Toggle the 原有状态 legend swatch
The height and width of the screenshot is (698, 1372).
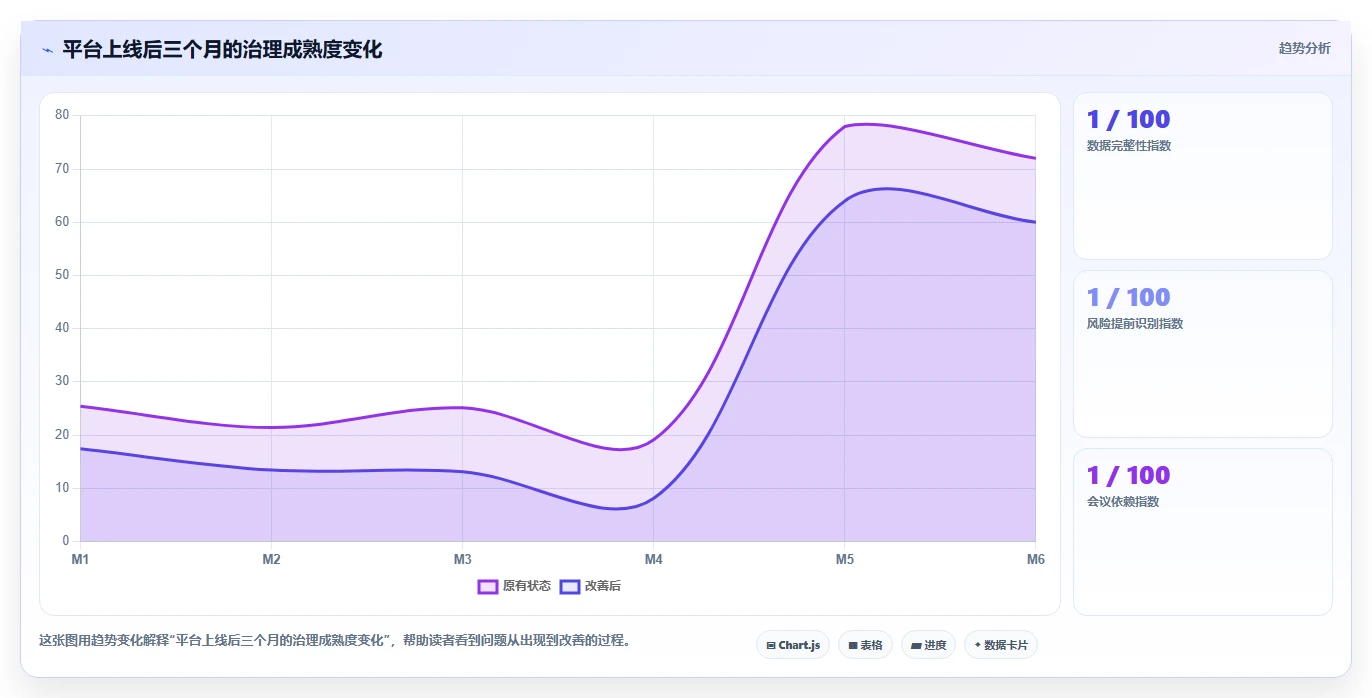(x=488, y=586)
